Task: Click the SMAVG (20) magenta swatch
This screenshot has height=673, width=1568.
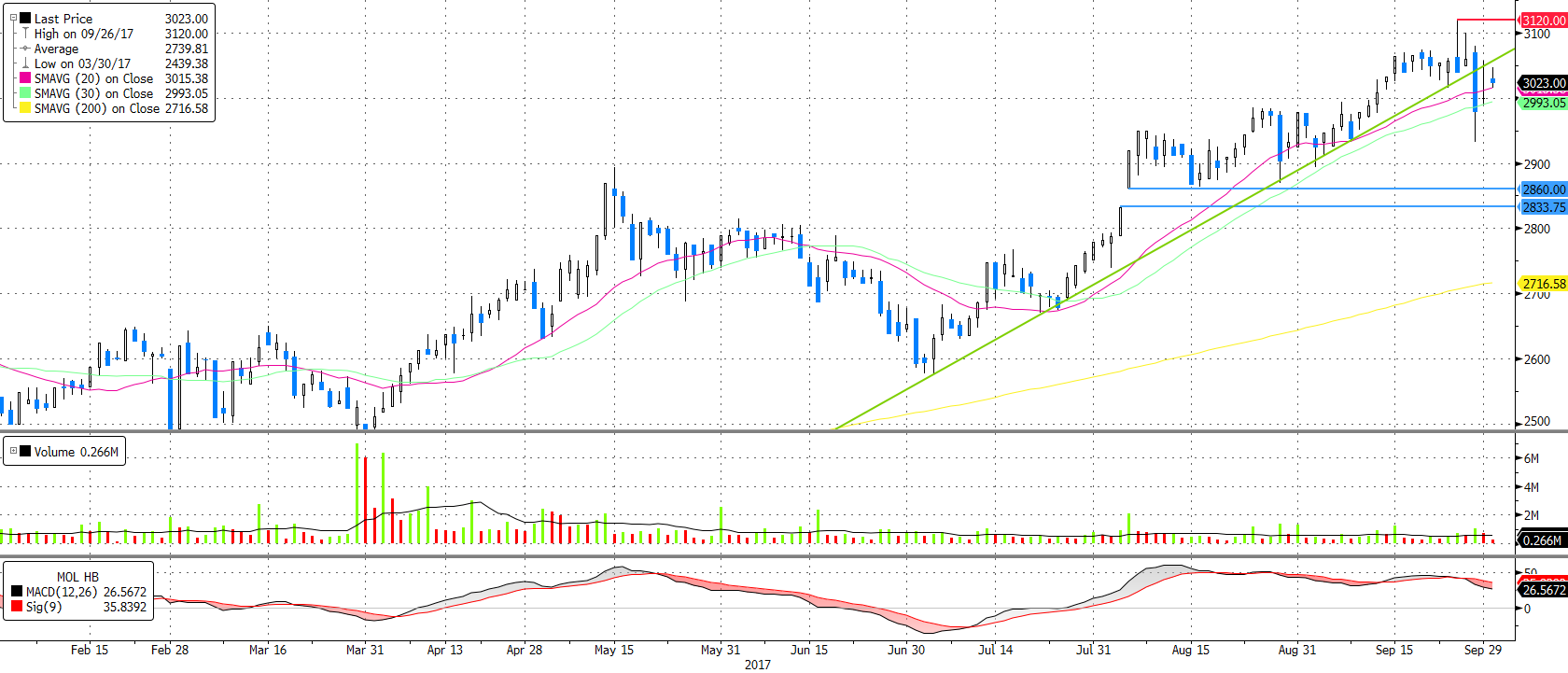Action: 25,77
